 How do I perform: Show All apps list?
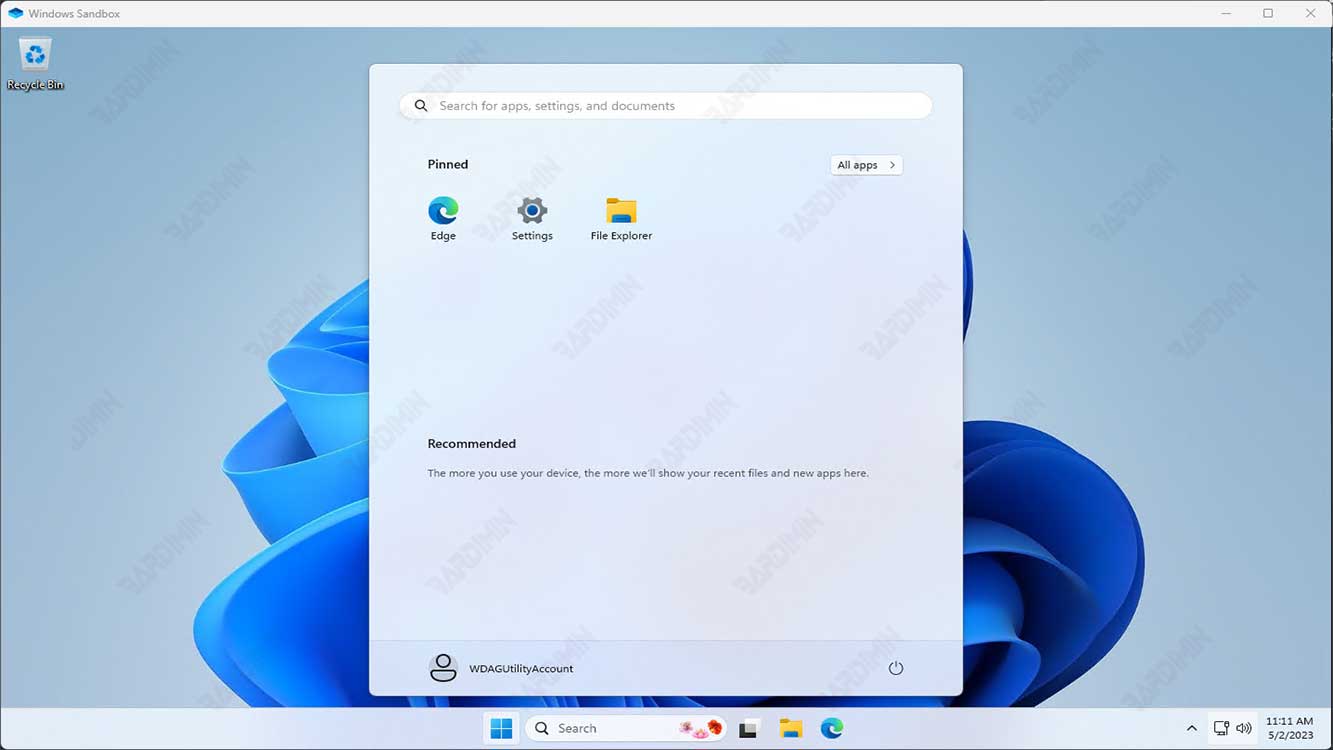coord(866,165)
